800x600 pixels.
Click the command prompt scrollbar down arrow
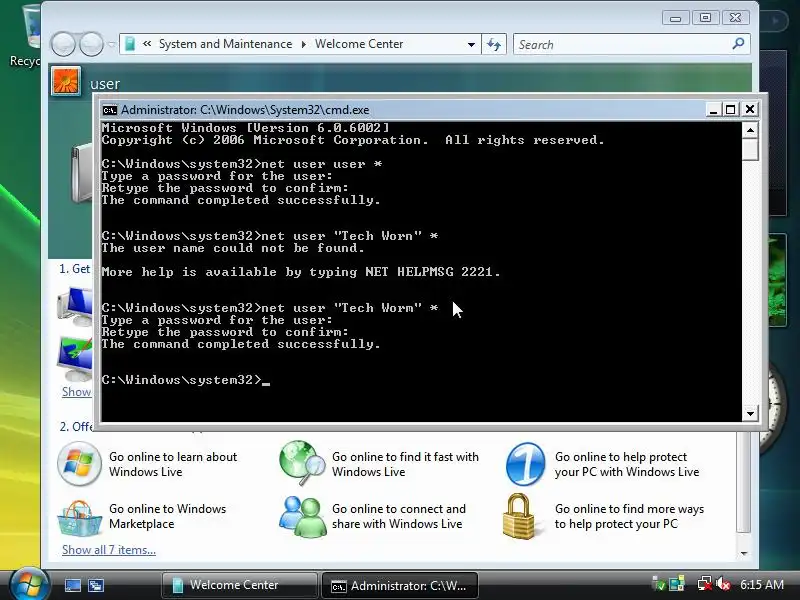tap(750, 414)
